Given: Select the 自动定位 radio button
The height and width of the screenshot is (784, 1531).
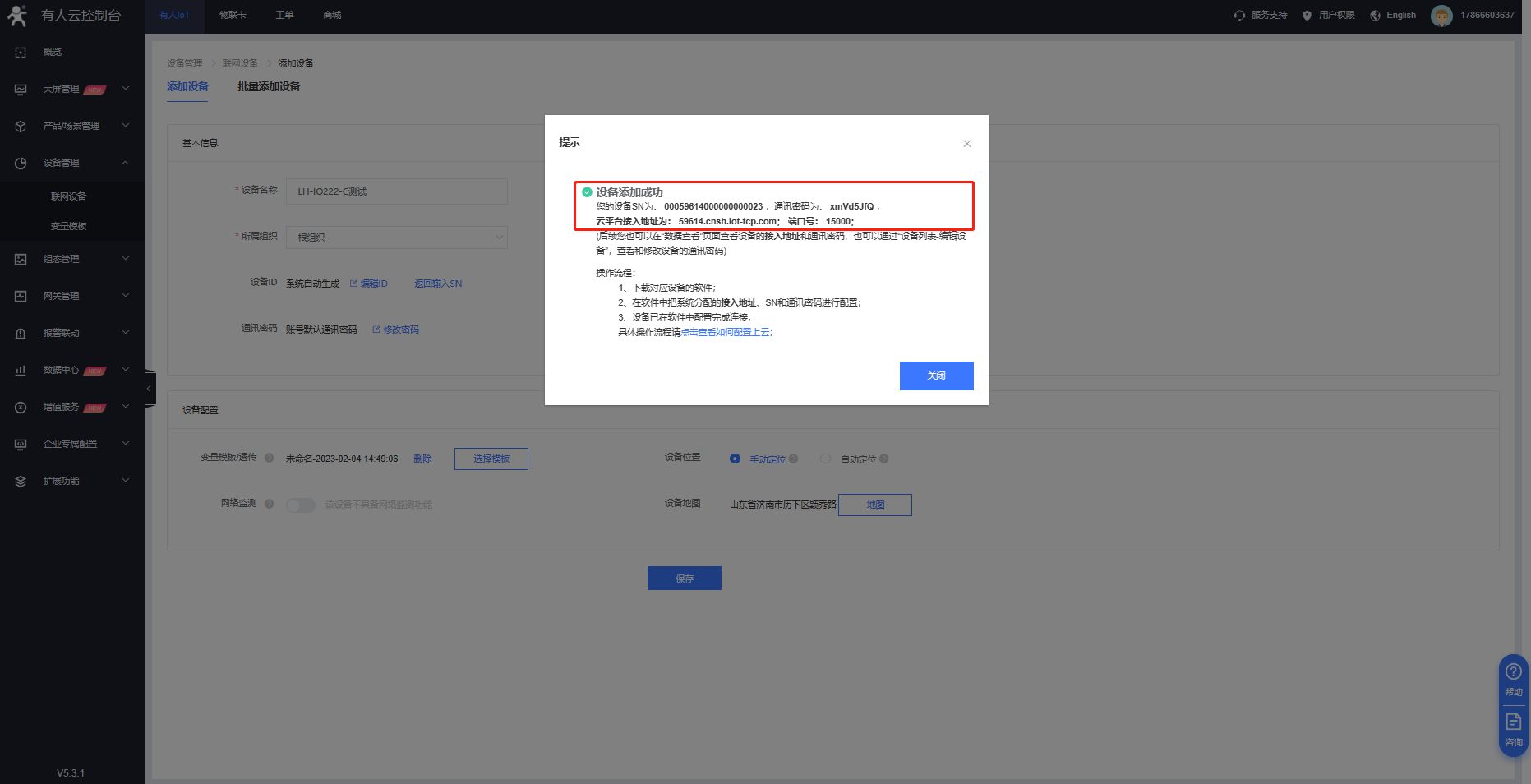Looking at the screenshot, I should [825, 459].
